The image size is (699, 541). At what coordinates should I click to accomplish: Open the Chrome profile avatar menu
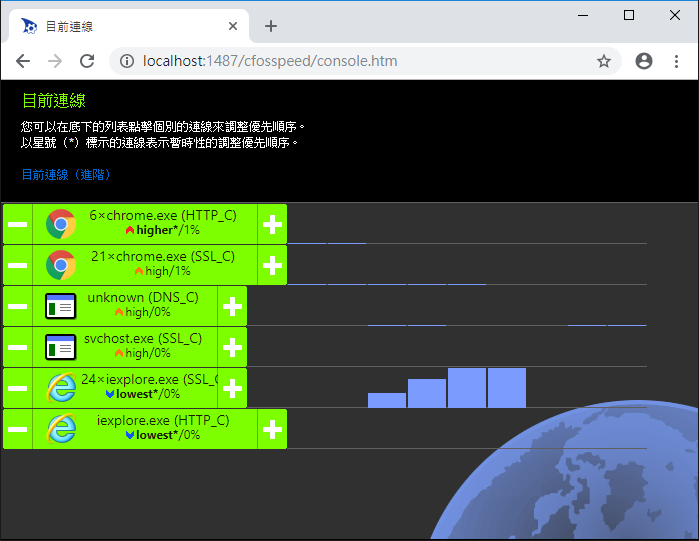644,61
